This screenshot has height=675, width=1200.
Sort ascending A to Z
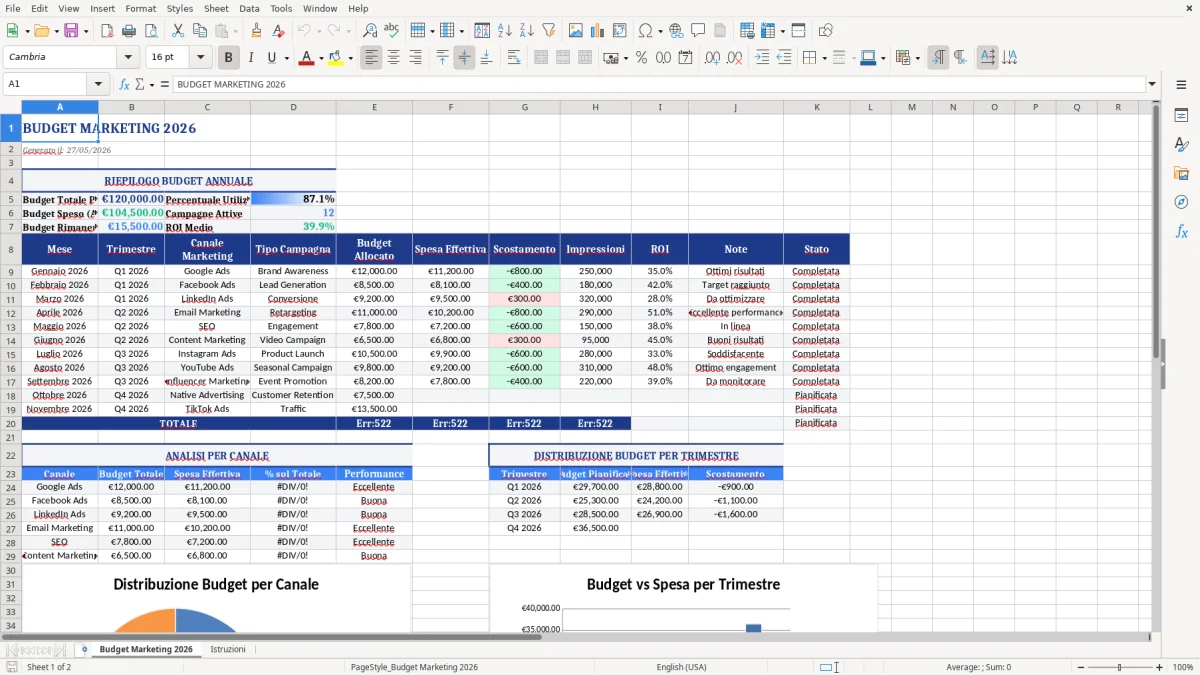[x=505, y=31]
